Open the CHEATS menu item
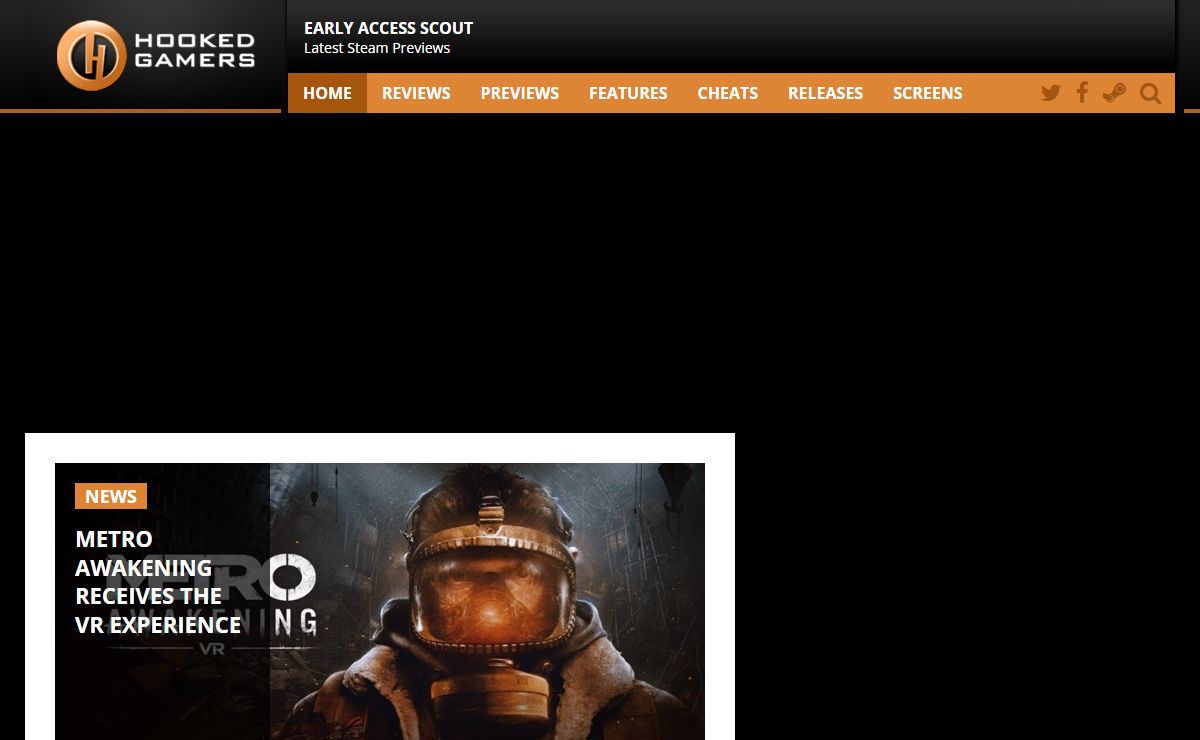 (727, 93)
